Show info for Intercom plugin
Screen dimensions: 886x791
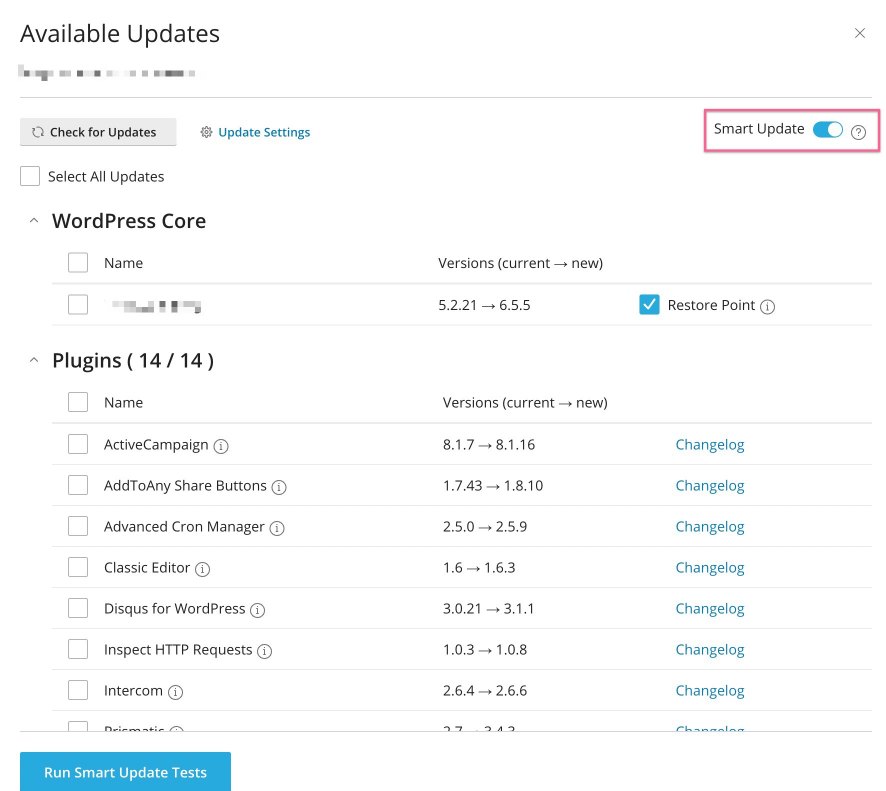point(176,692)
